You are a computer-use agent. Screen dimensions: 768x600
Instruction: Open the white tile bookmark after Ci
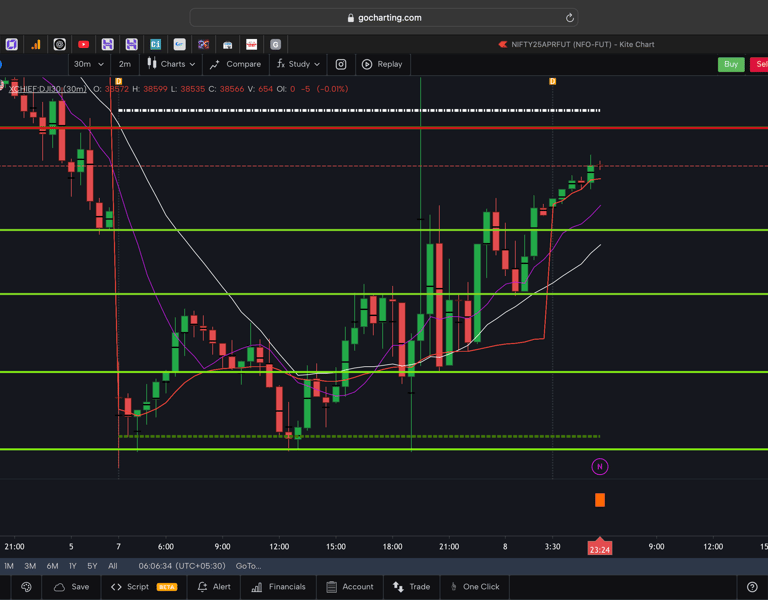click(x=180, y=45)
